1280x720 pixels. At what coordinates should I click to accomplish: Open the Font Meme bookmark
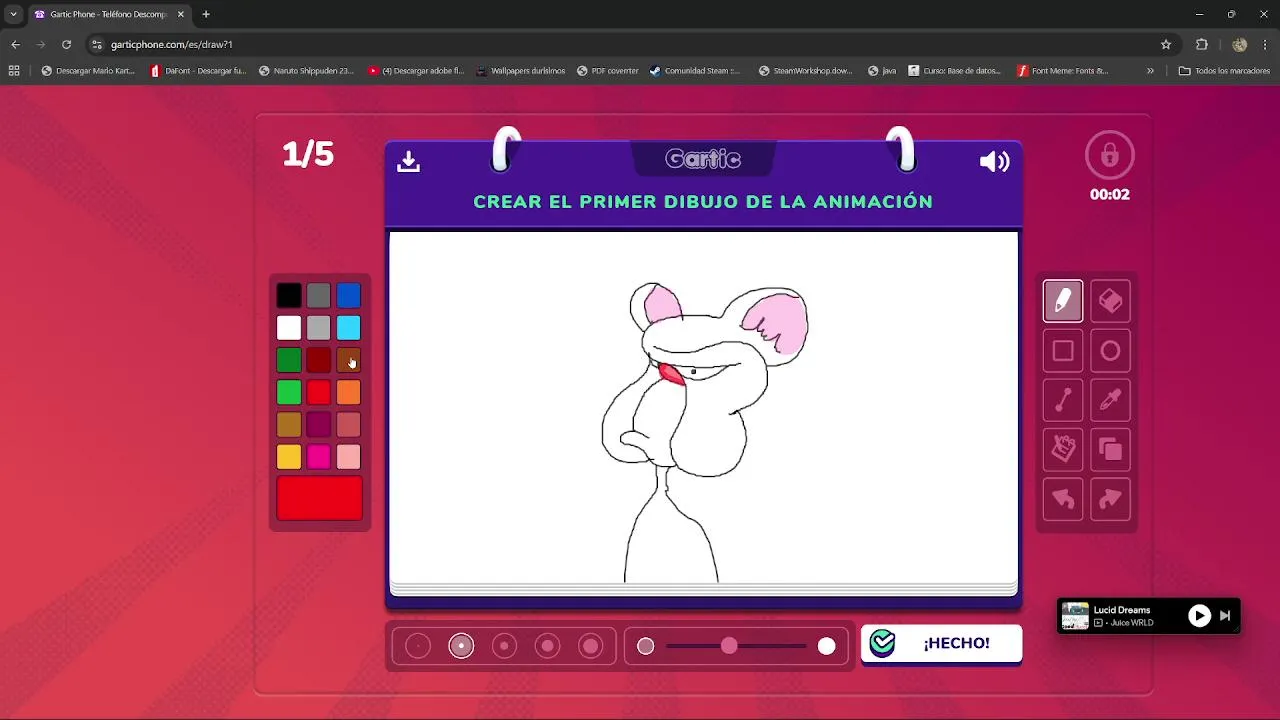tap(1062, 71)
